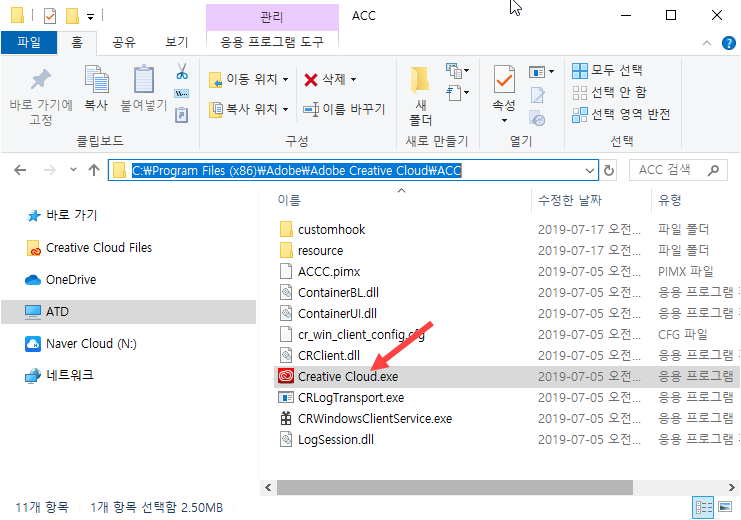This screenshot has height=520, width=741.
Task: Click the Back navigation arrow
Action: point(20,170)
